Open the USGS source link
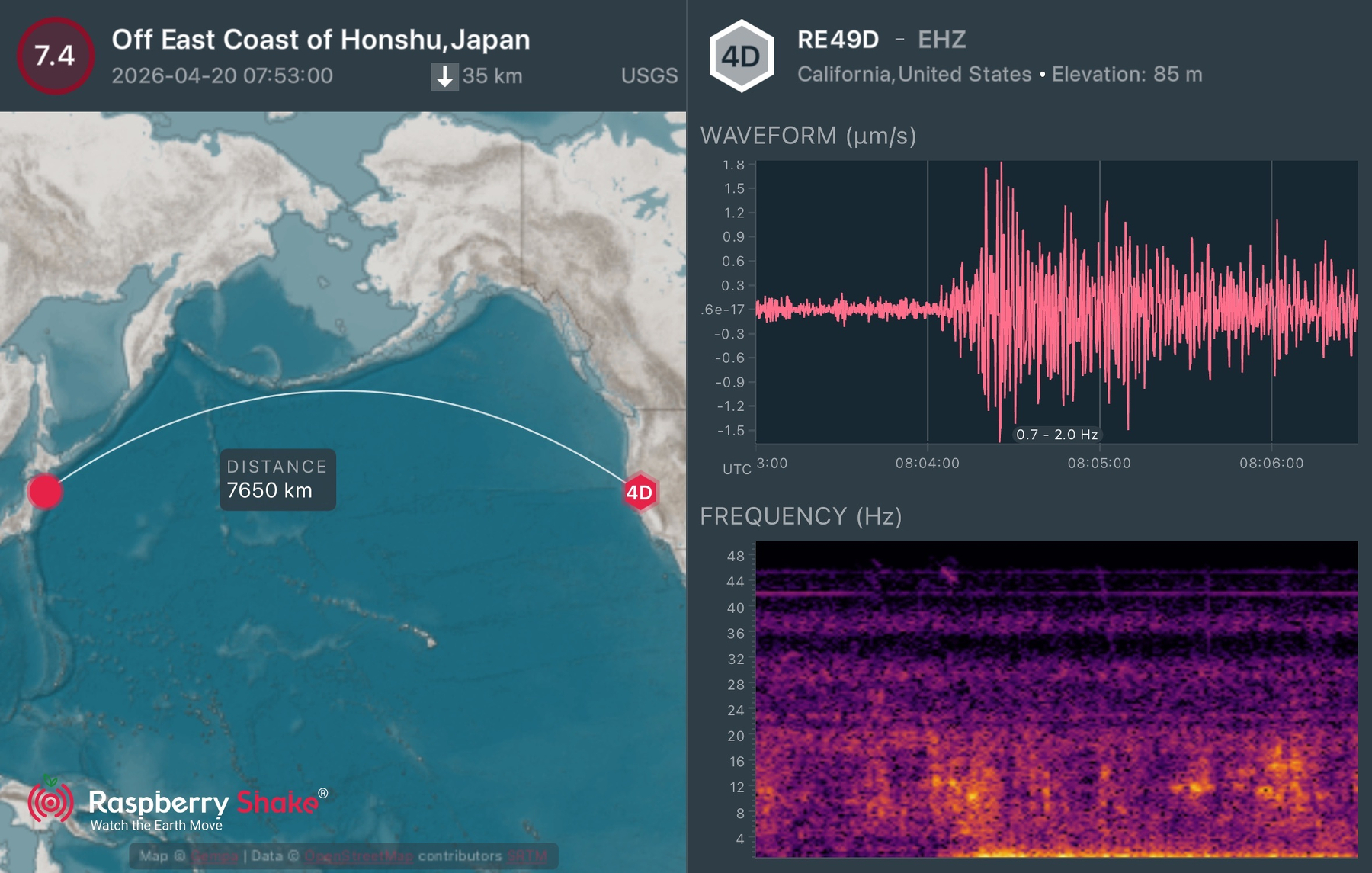1372x873 pixels. (x=648, y=76)
